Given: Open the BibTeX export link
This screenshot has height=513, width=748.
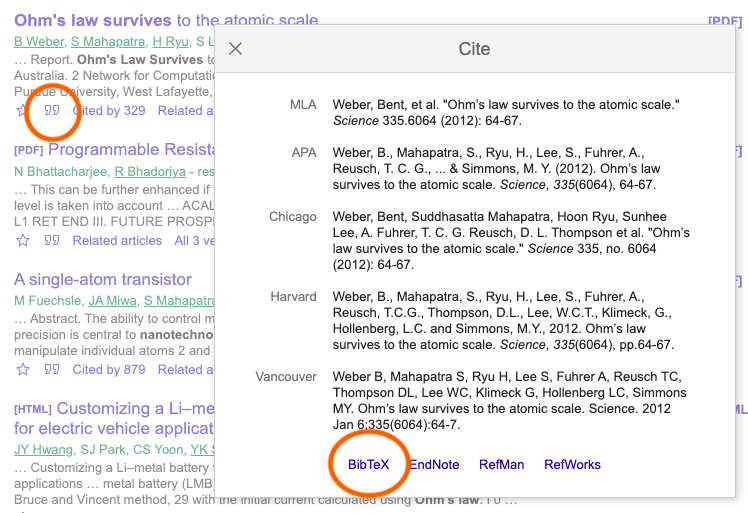Looking at the screenshot, I should 368,464.
